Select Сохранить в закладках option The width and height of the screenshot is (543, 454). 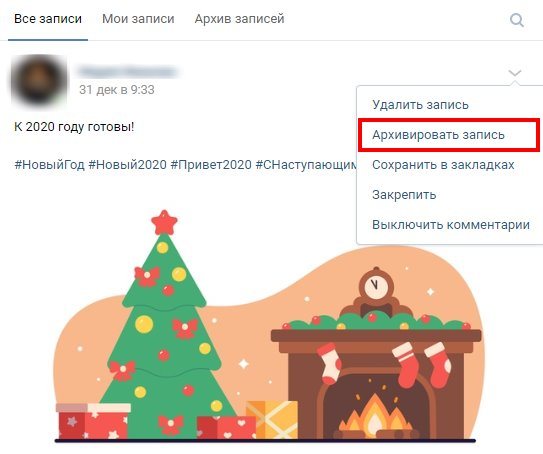[443, 164]
